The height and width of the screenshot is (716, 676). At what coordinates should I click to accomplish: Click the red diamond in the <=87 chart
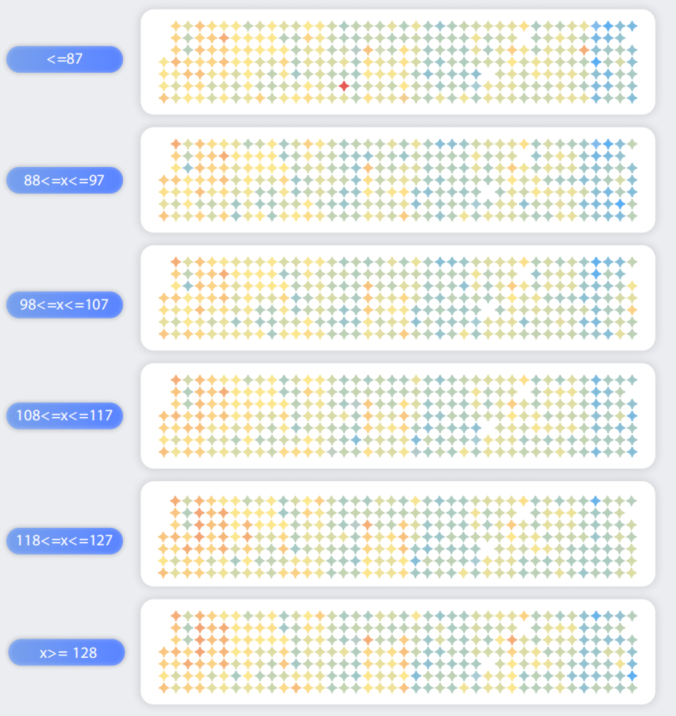pos(344,86)
